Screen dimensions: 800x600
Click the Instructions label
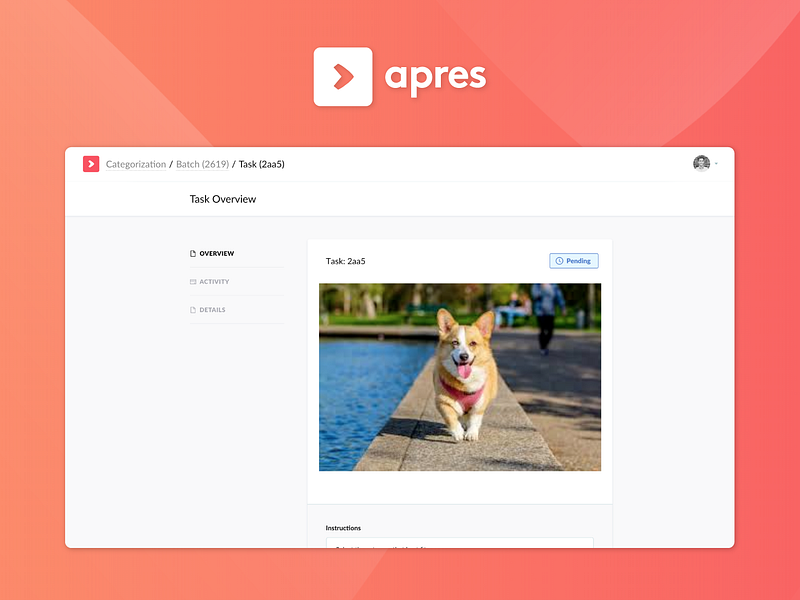coord(343,528)
